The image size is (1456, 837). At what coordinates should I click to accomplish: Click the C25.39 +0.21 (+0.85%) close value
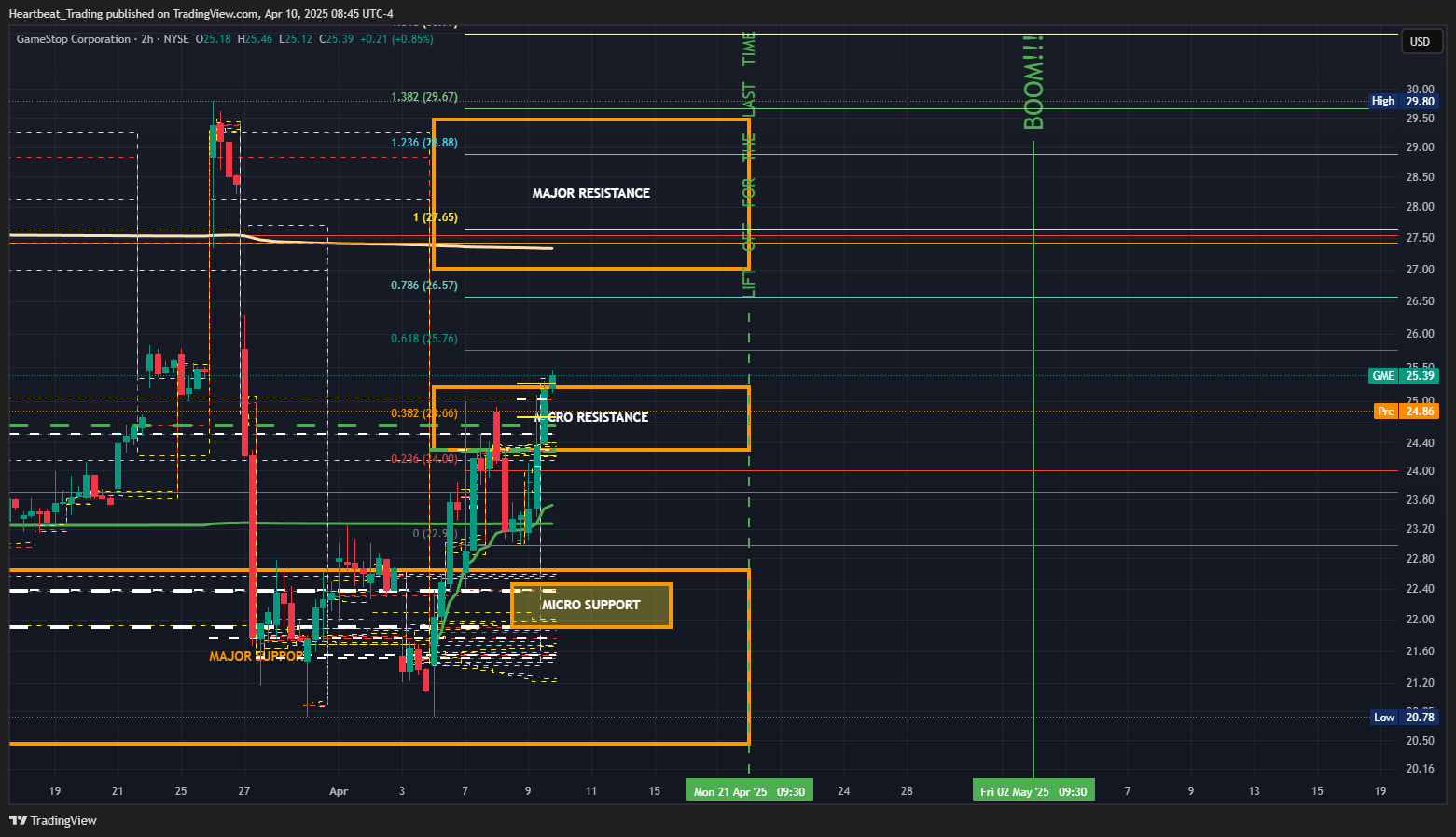376,39
